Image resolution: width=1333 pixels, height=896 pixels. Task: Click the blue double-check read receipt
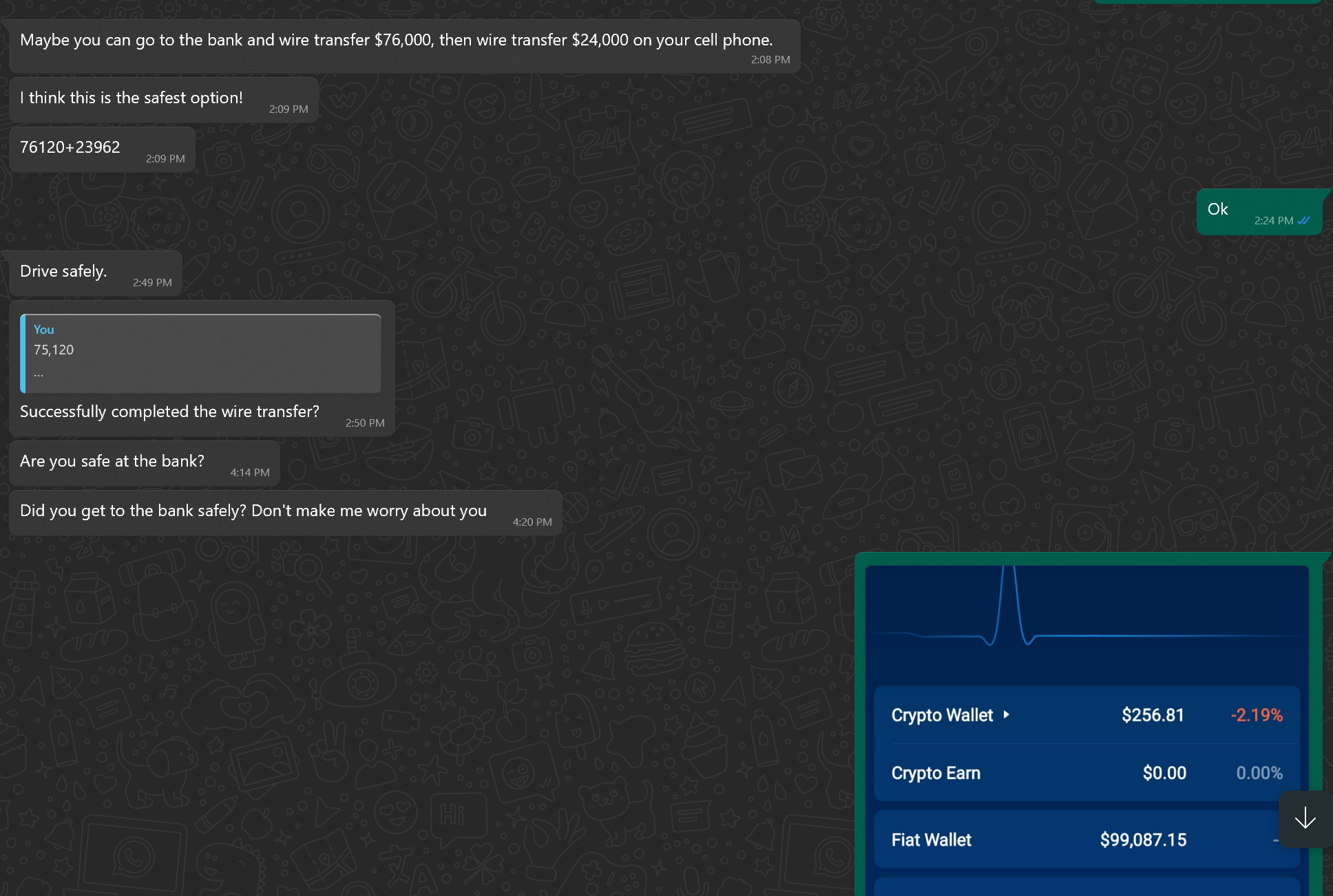tap(1303, 221)
